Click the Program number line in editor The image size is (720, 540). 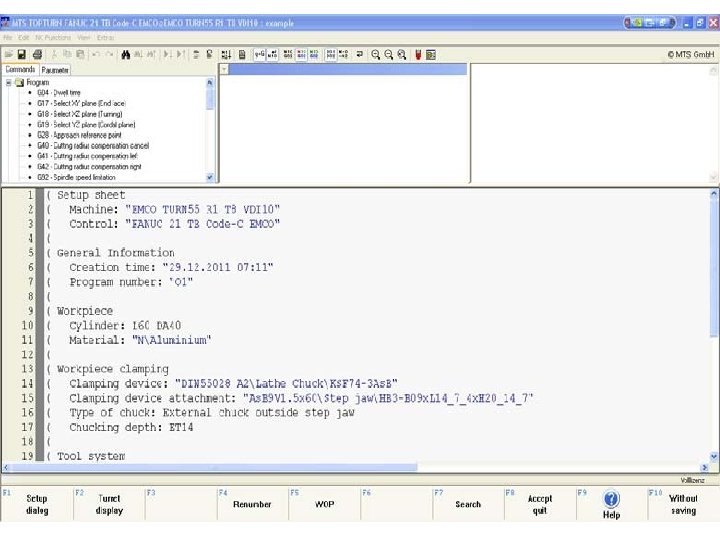(x=131, y=282)
